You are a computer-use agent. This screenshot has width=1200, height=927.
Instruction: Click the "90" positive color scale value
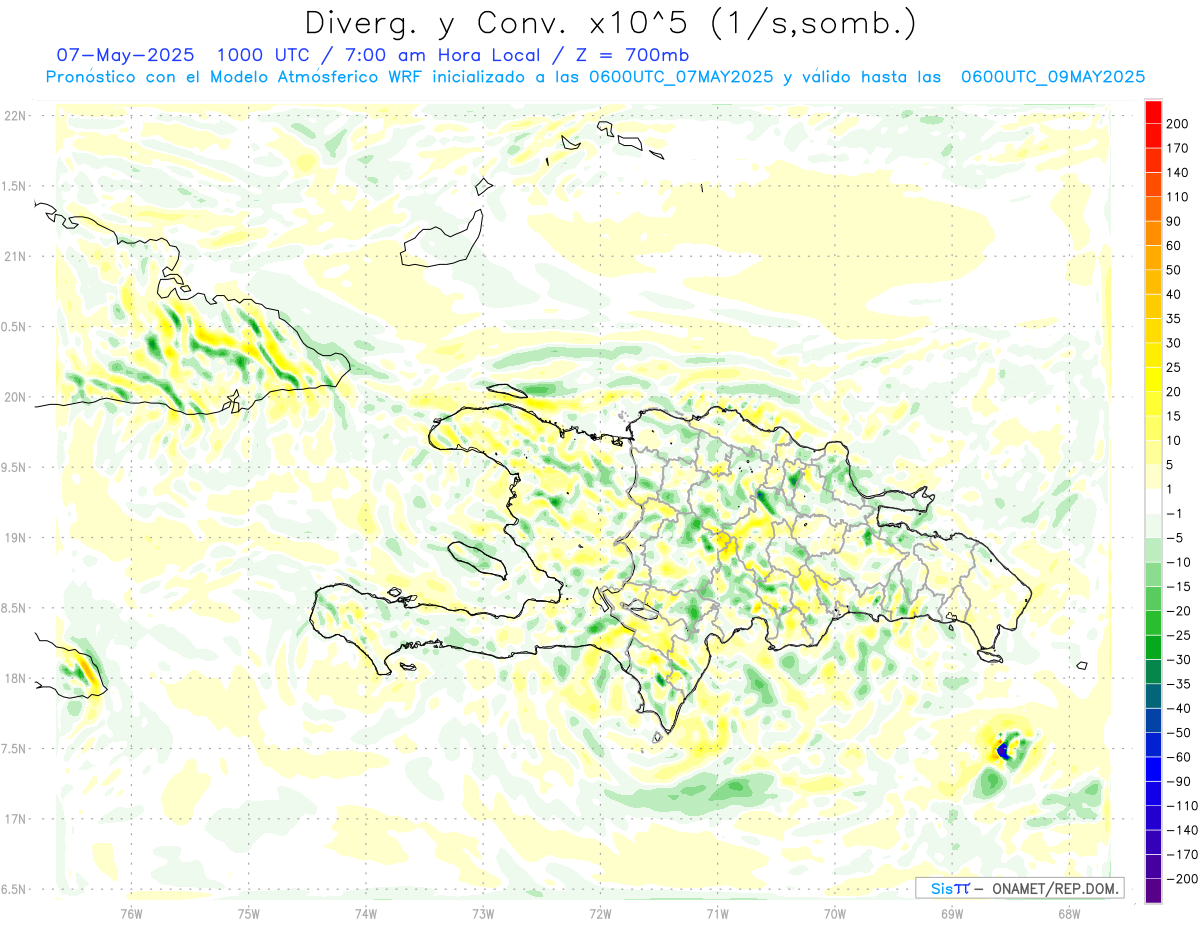1174,221
